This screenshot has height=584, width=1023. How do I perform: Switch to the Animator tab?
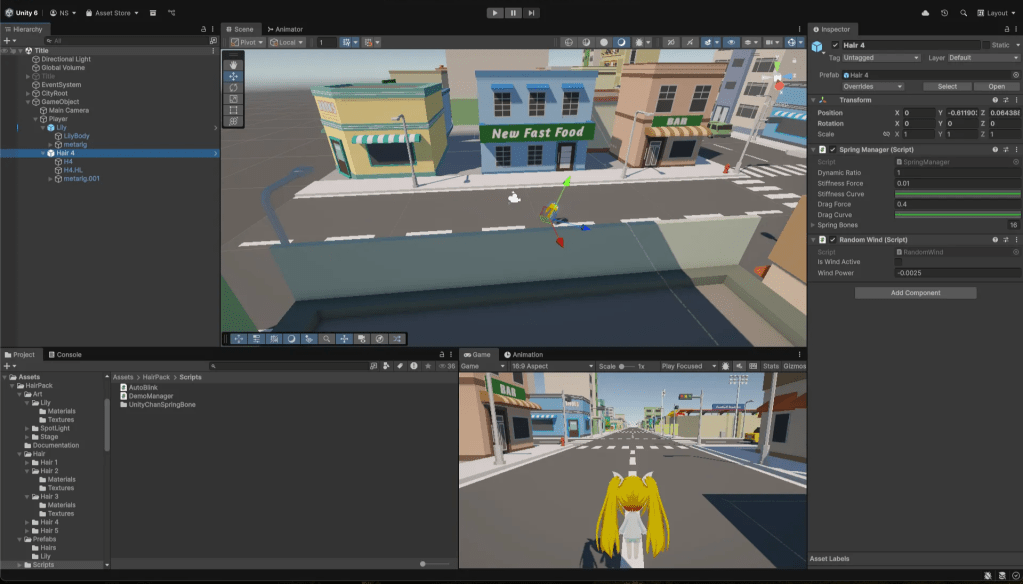[285, 29]
